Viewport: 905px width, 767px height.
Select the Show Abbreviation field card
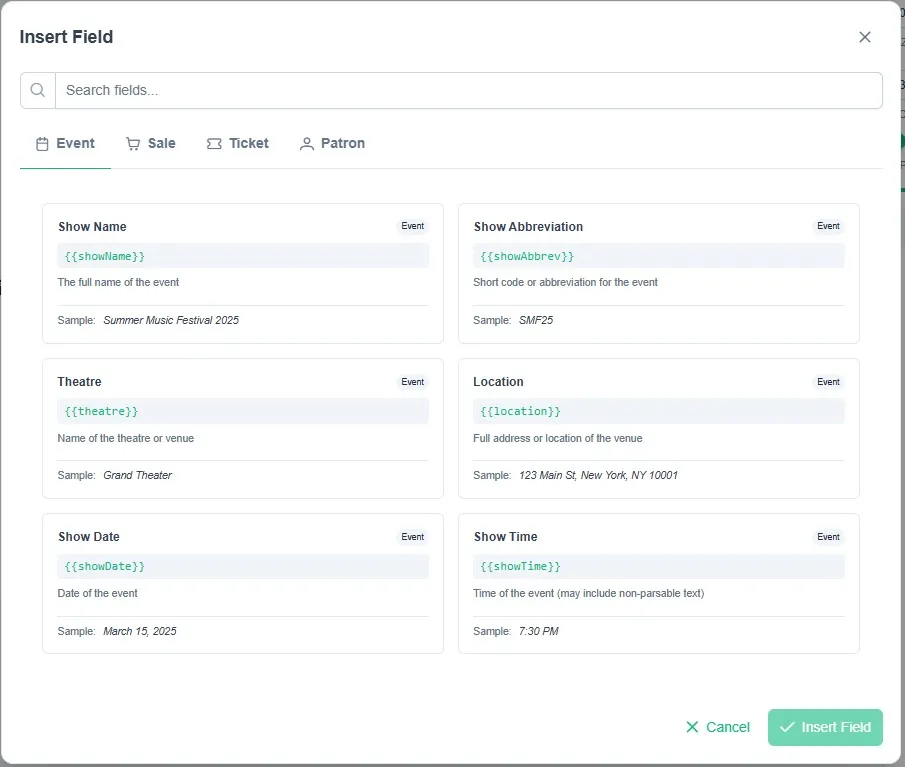coord(659,274)
